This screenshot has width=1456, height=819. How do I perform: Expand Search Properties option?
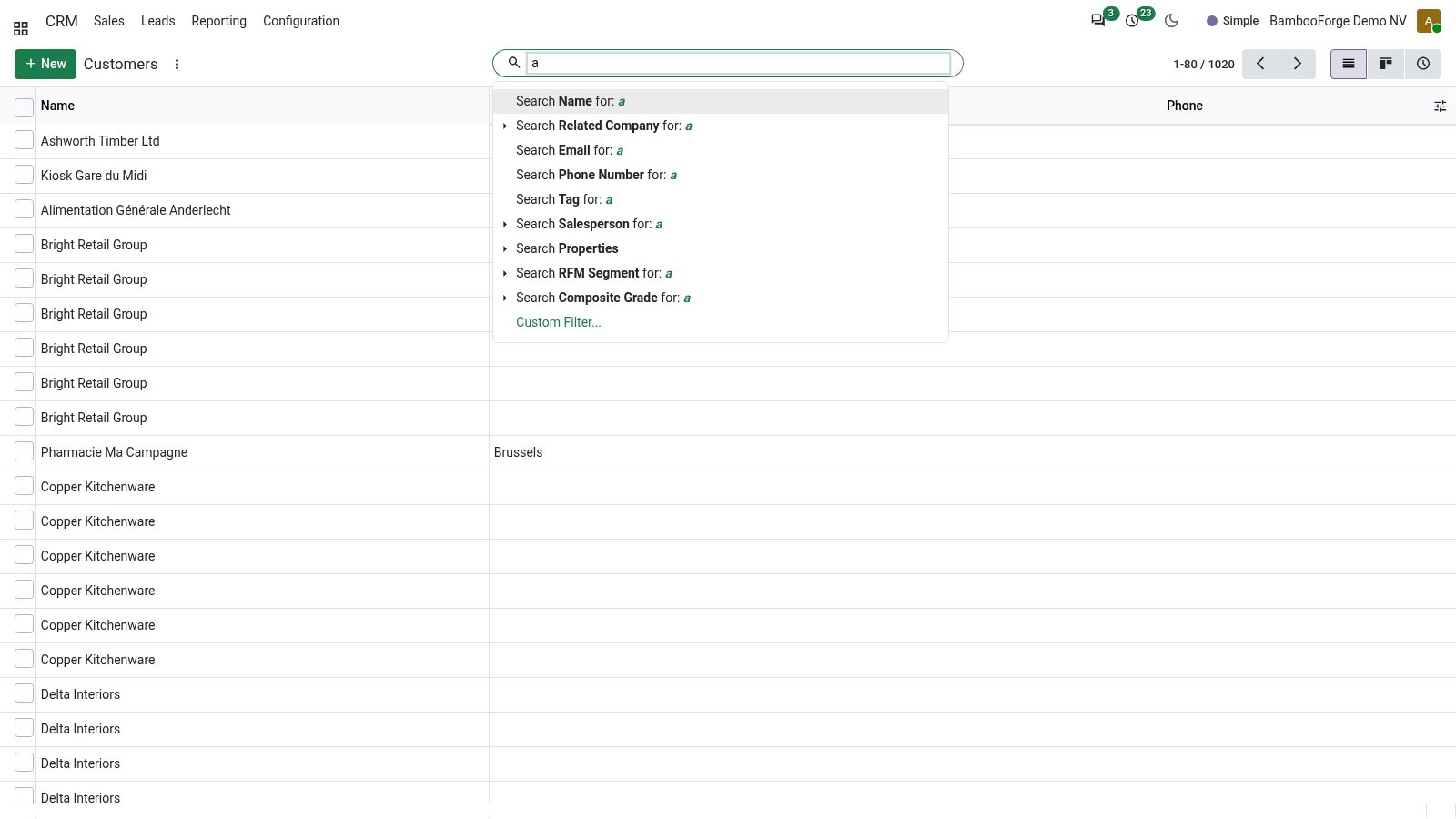point(505,249)
